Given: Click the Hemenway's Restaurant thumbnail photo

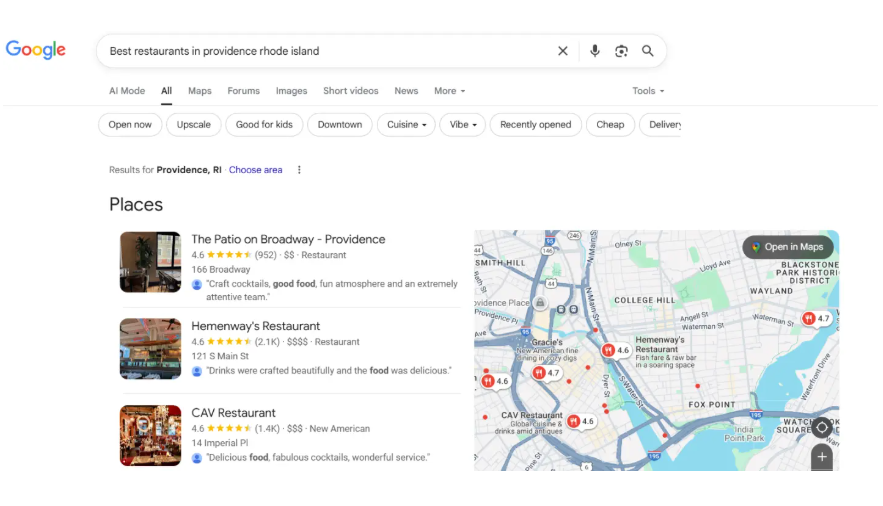Looking at the screenshot, I should click(x=150, y=349).
